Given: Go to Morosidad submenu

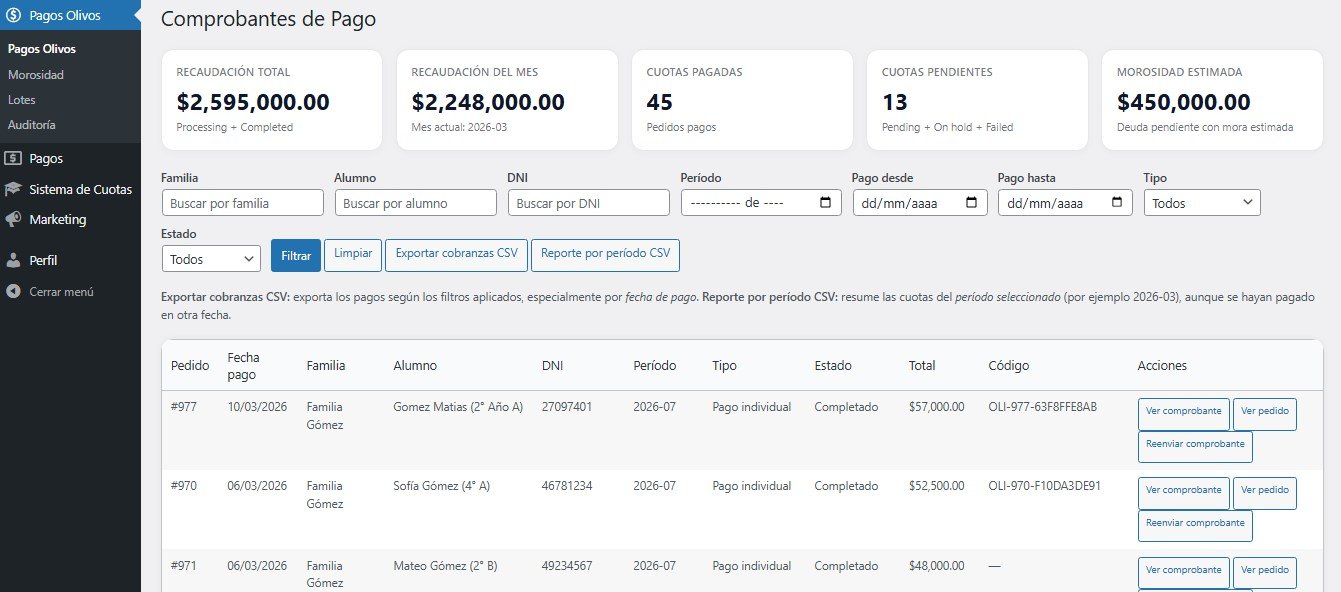Looking at the screenshot, I should click(36, 74).
